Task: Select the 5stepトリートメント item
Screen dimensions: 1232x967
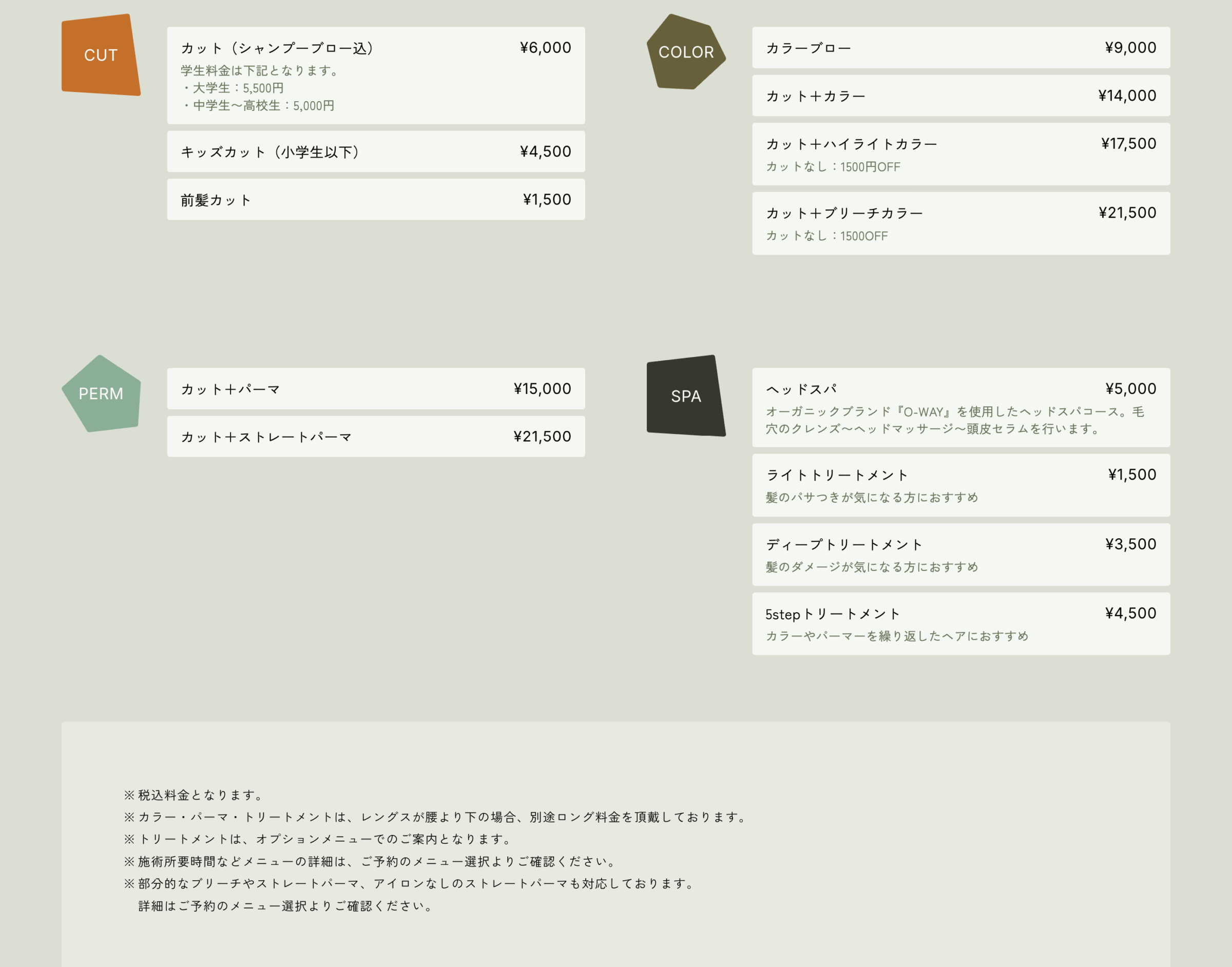Action: [x=961, y=623]
